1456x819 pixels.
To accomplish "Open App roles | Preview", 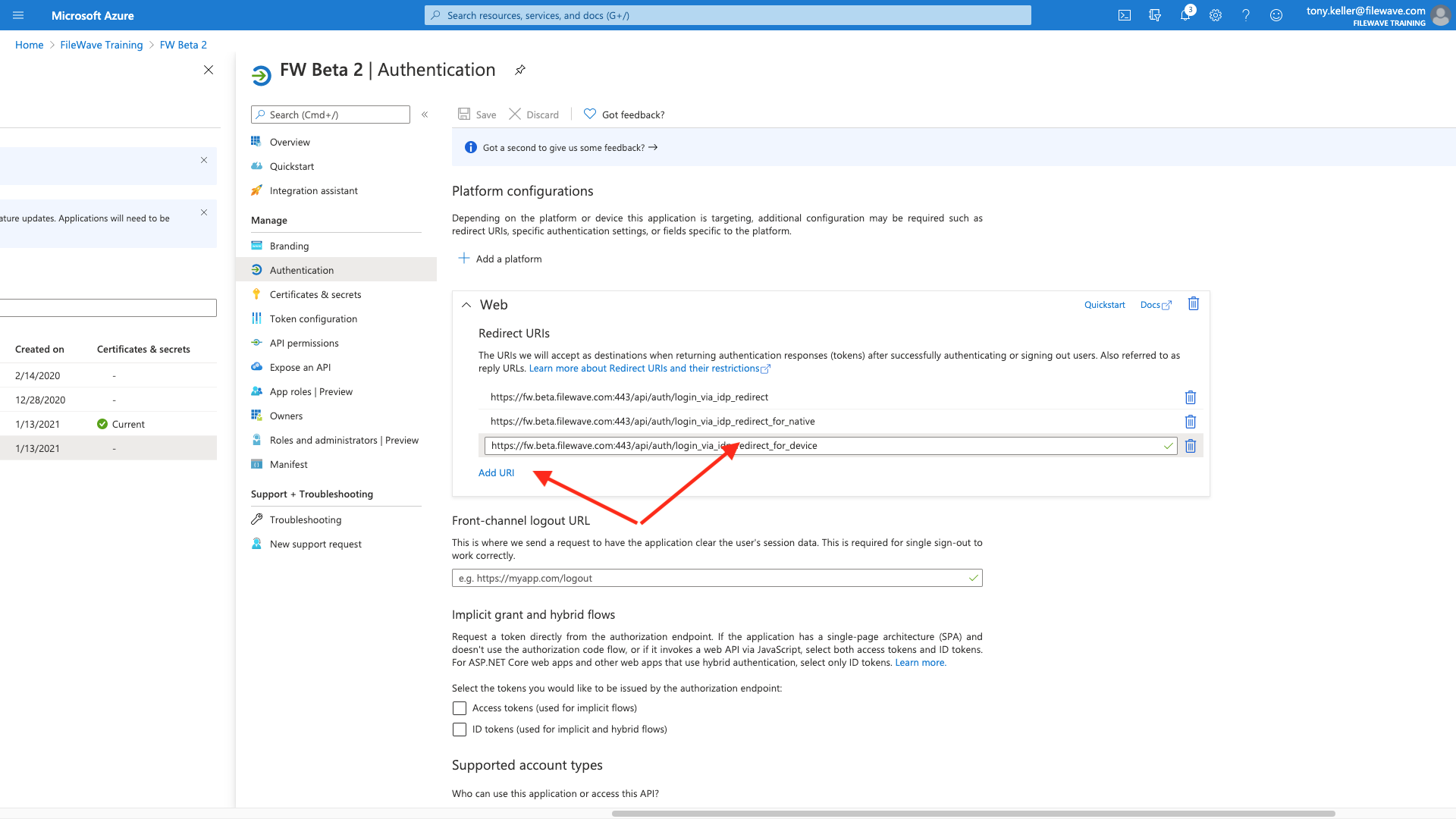I will click(311, 391).
